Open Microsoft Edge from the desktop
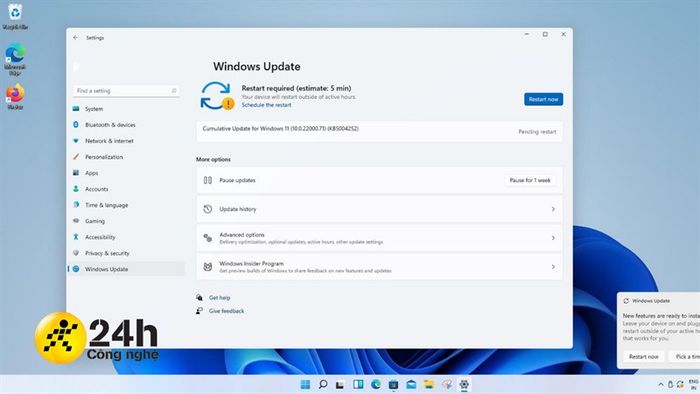700x394 pixels. pos(15,59)
